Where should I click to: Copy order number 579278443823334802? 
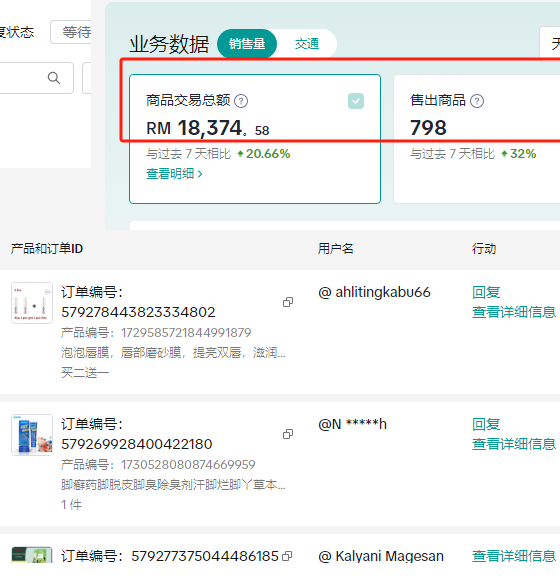point(288,302)
